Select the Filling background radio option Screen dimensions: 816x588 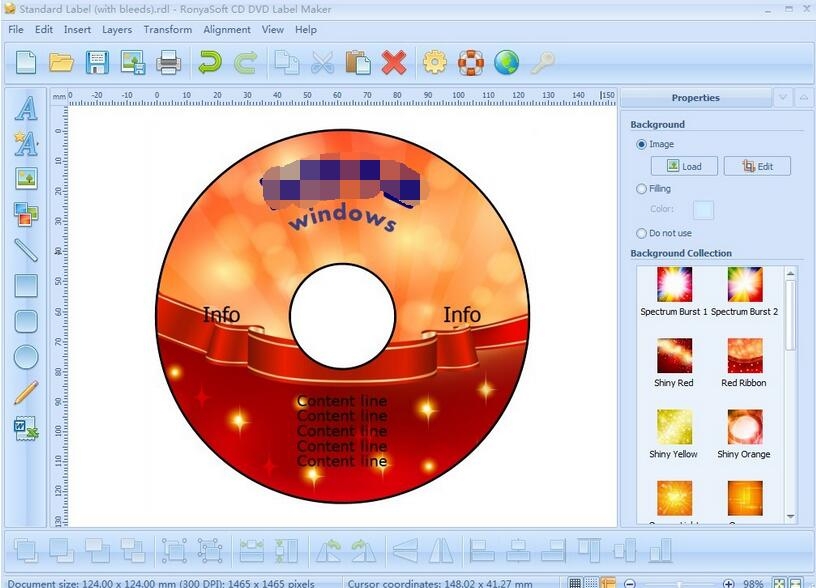[x=641, y=189]
